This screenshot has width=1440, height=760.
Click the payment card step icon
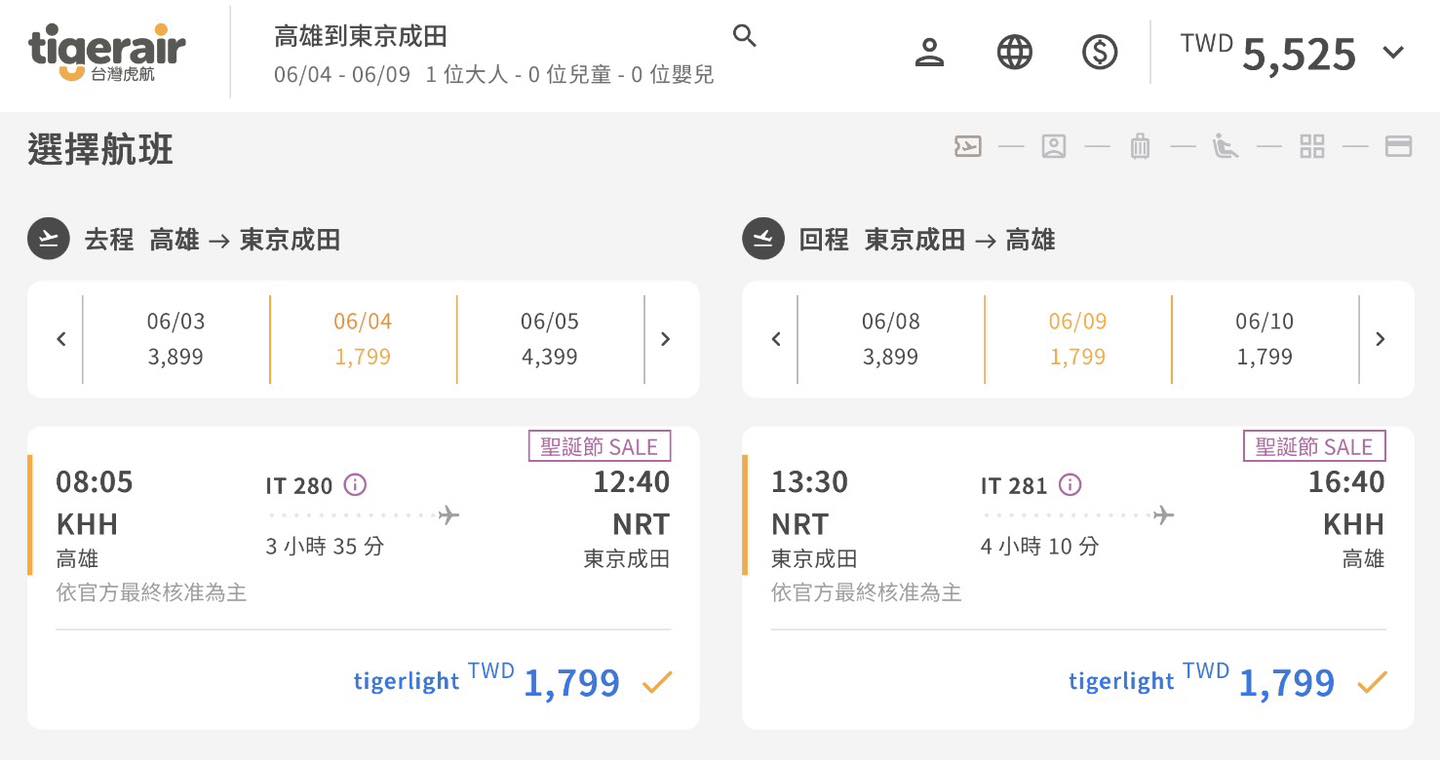pyautogui.click(x=1398, y=147)
